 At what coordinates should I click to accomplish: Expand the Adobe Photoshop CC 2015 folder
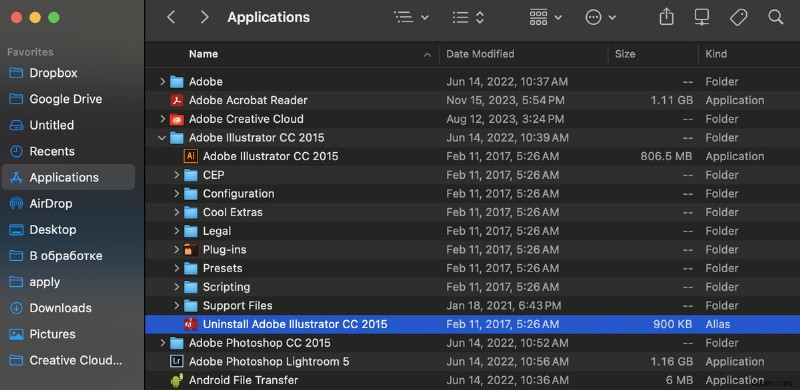(162, 343)
